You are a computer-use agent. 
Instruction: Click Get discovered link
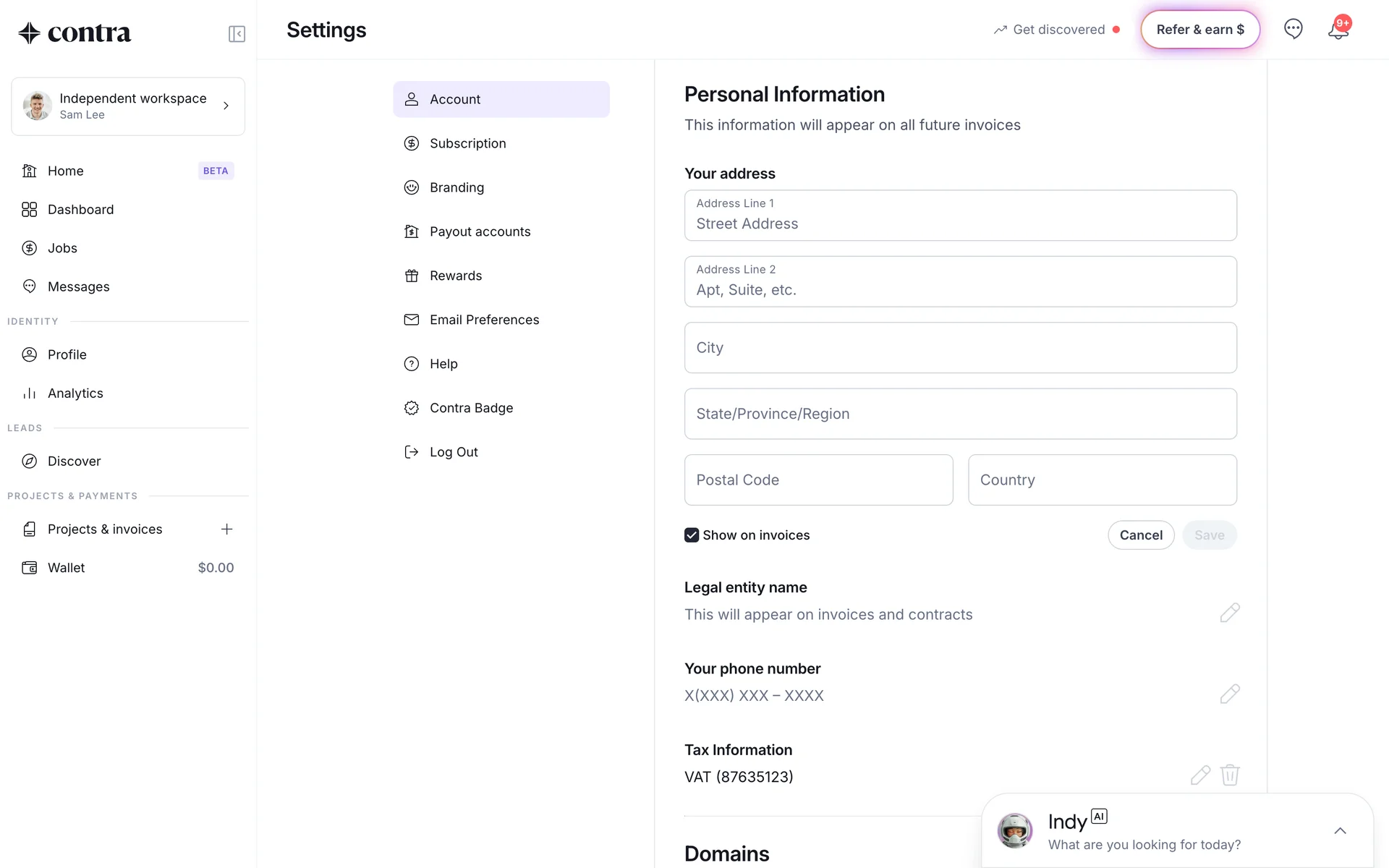(x=1058, y=30)
